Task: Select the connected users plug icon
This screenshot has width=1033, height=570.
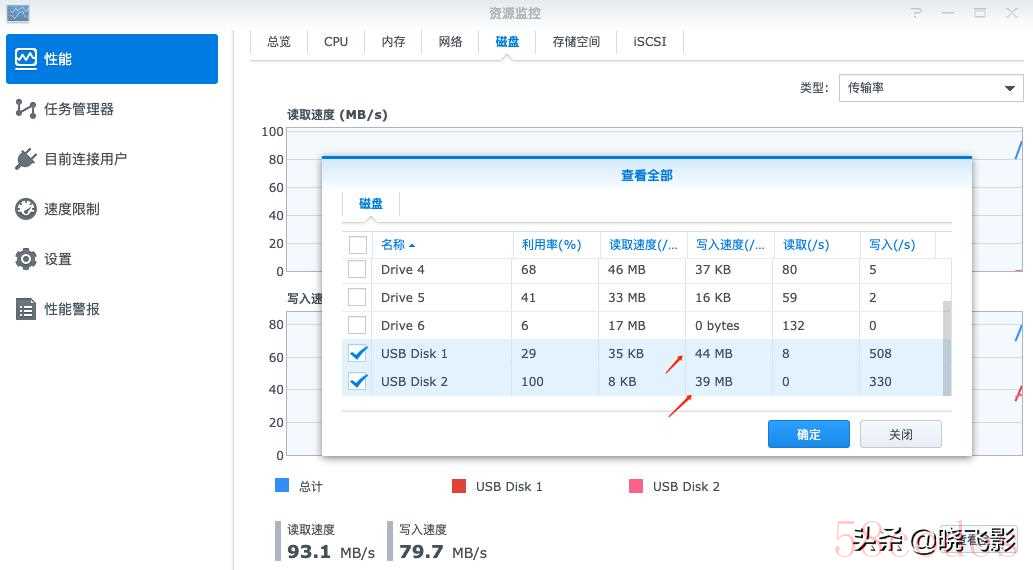Action: (26, 159)
